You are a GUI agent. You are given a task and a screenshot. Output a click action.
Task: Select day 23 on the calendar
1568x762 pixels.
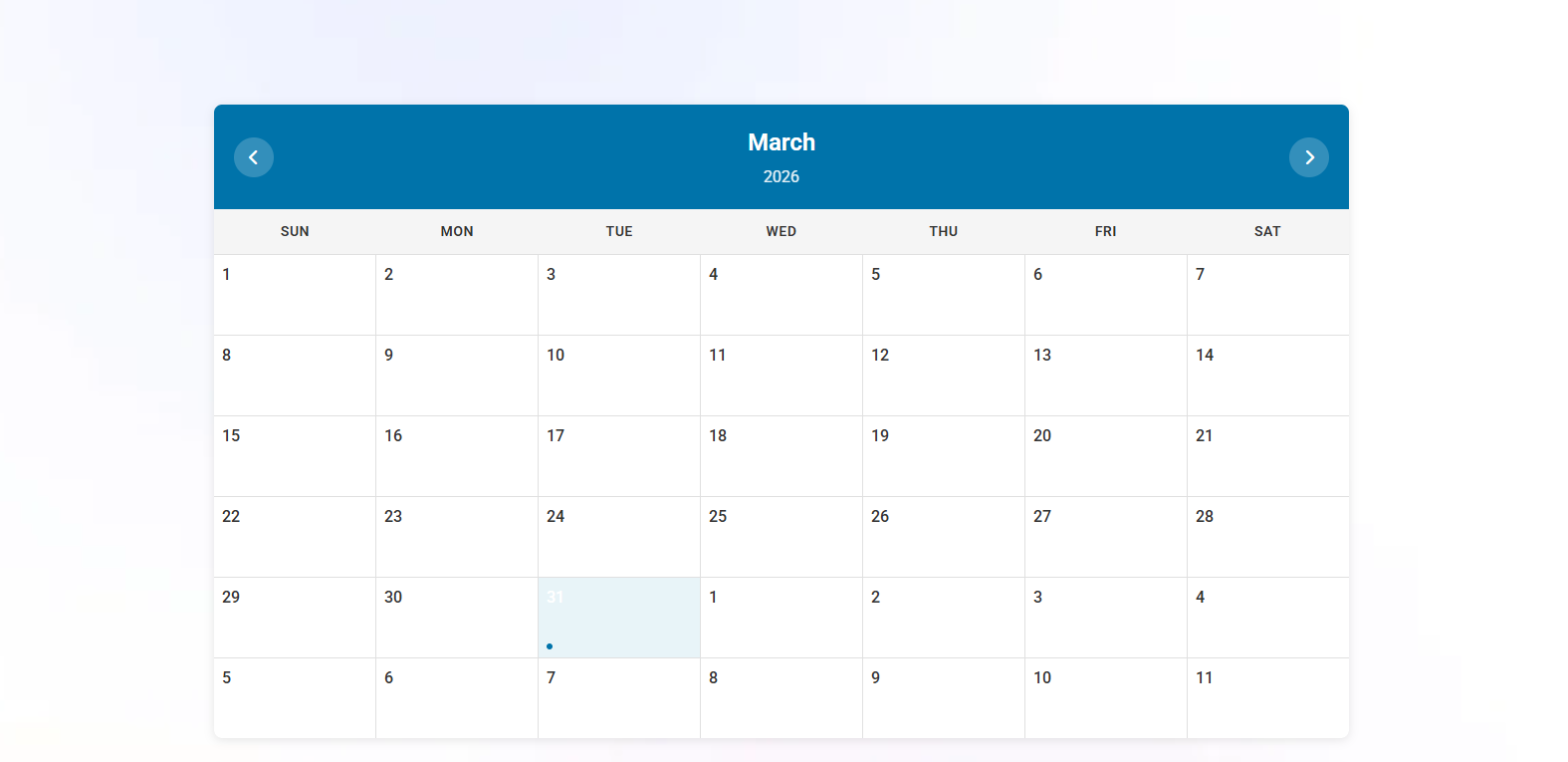pos(457,537)
